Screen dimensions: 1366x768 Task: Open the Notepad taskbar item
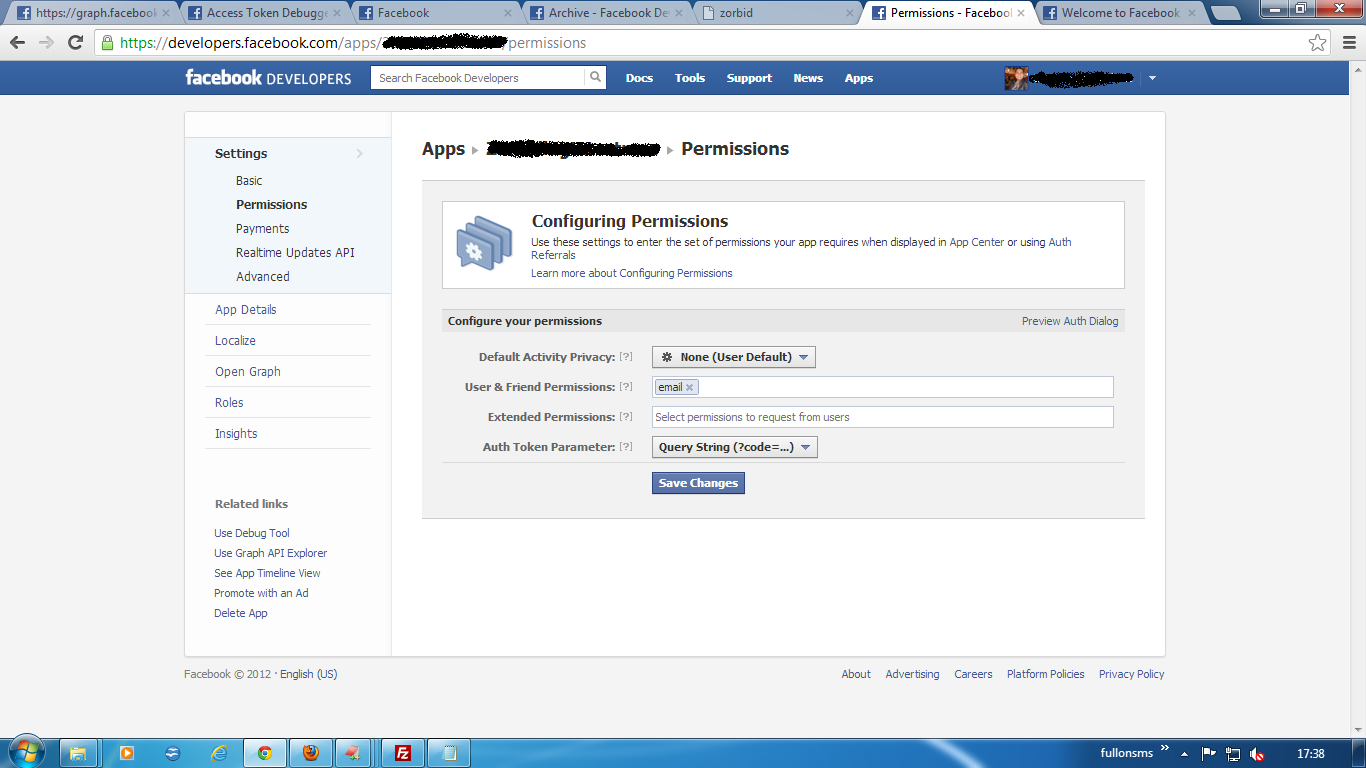(x=449, y=753)
